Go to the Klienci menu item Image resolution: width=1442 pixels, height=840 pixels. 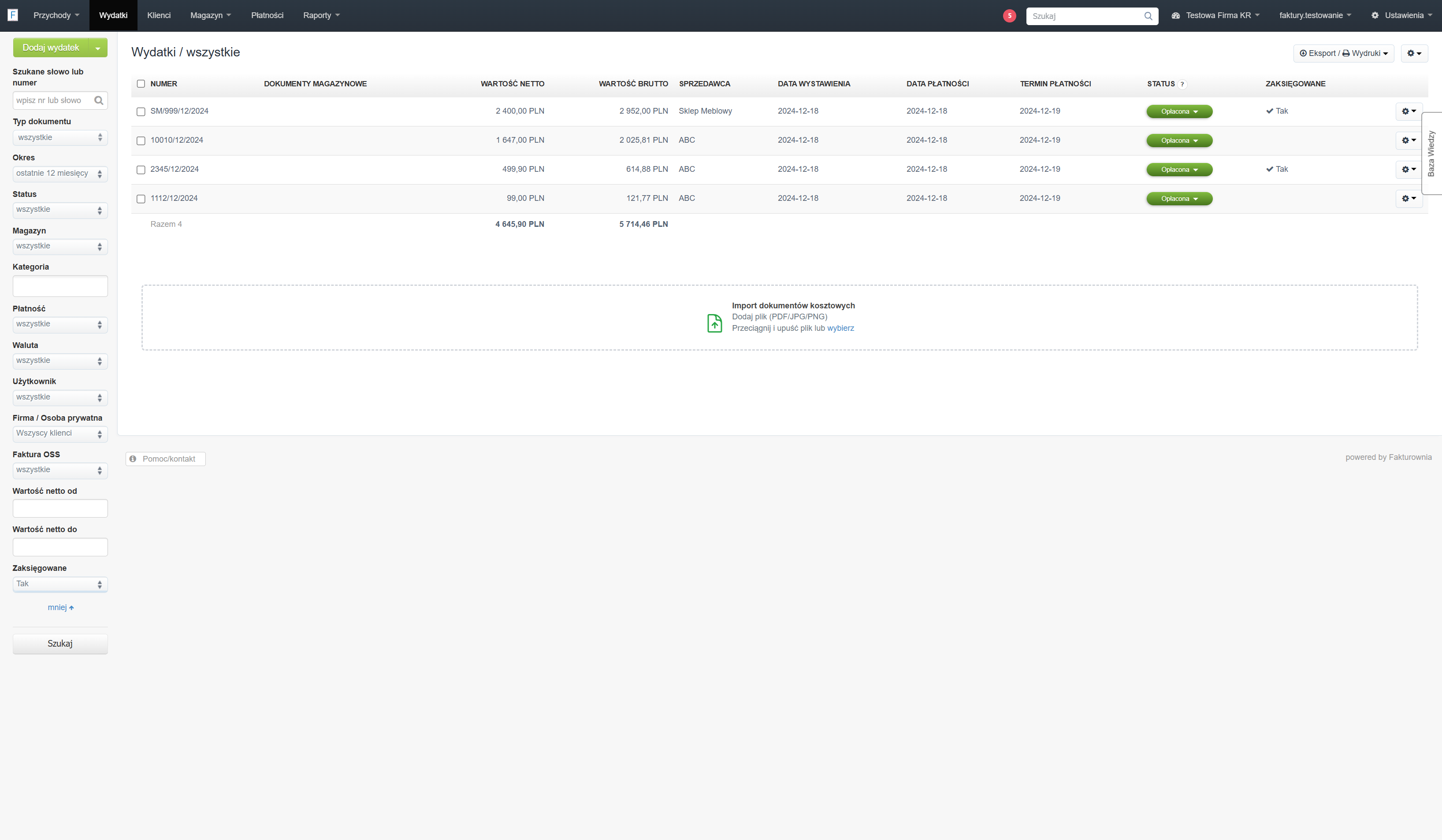coord(159,15)
